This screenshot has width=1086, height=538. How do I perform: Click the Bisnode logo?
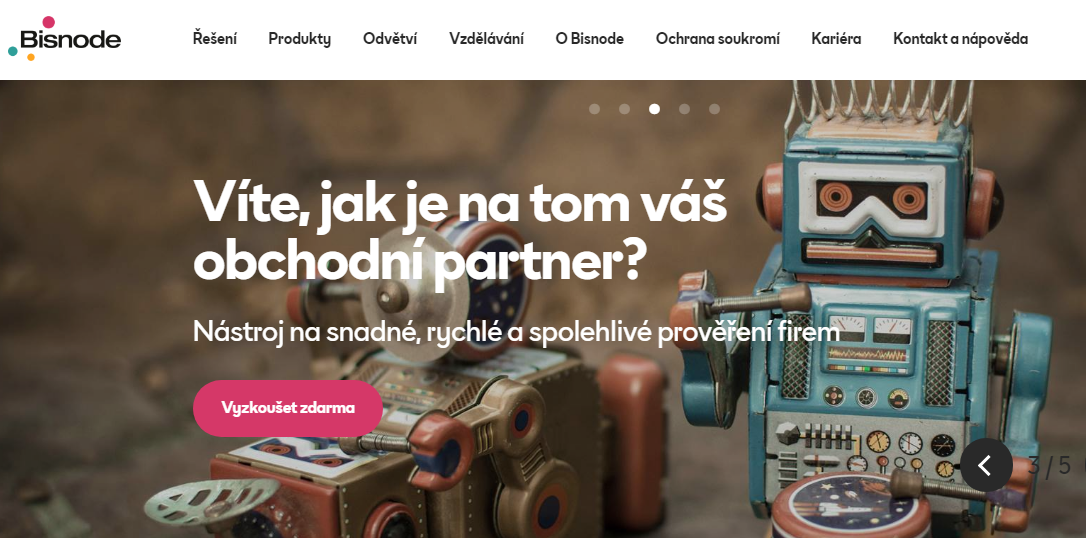pyautogui.click(x=64, y=39)
